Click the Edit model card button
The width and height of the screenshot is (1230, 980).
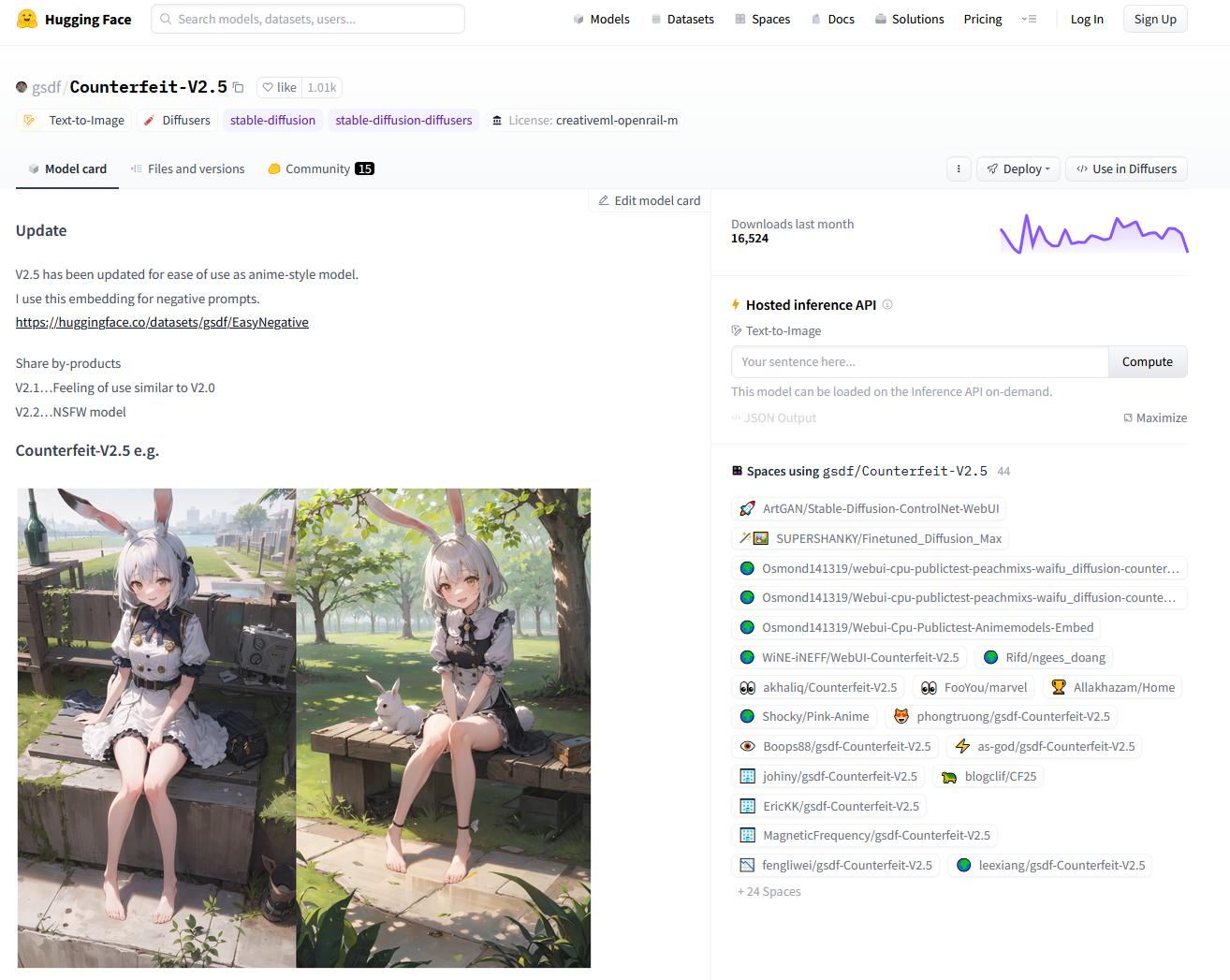point(649,200)
